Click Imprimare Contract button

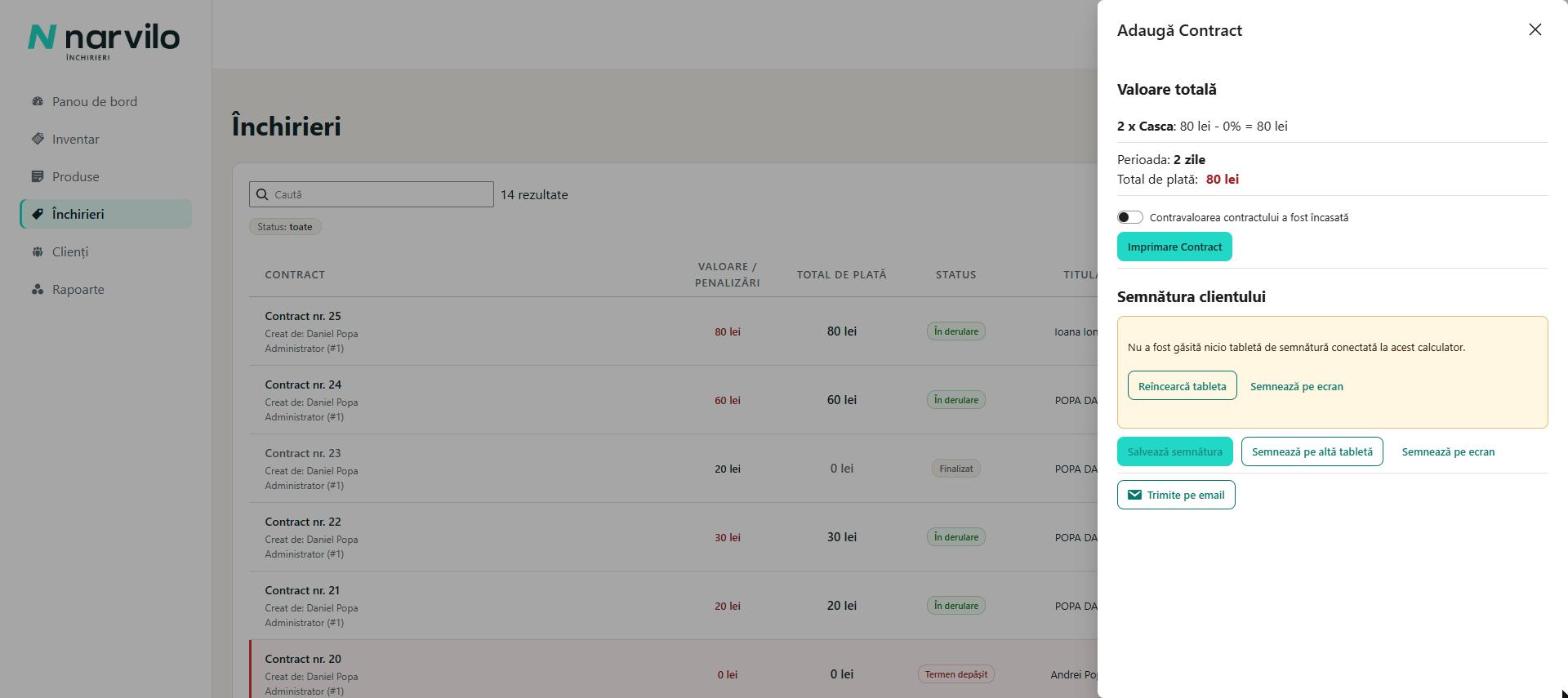coord(1174,247)
